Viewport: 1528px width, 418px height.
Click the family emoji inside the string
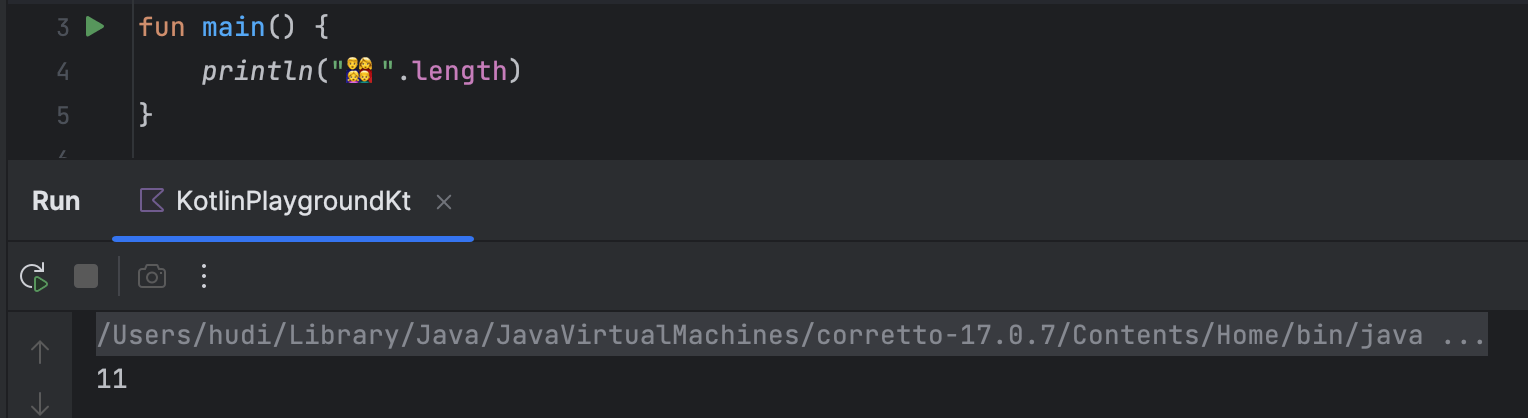coord(359,71)
